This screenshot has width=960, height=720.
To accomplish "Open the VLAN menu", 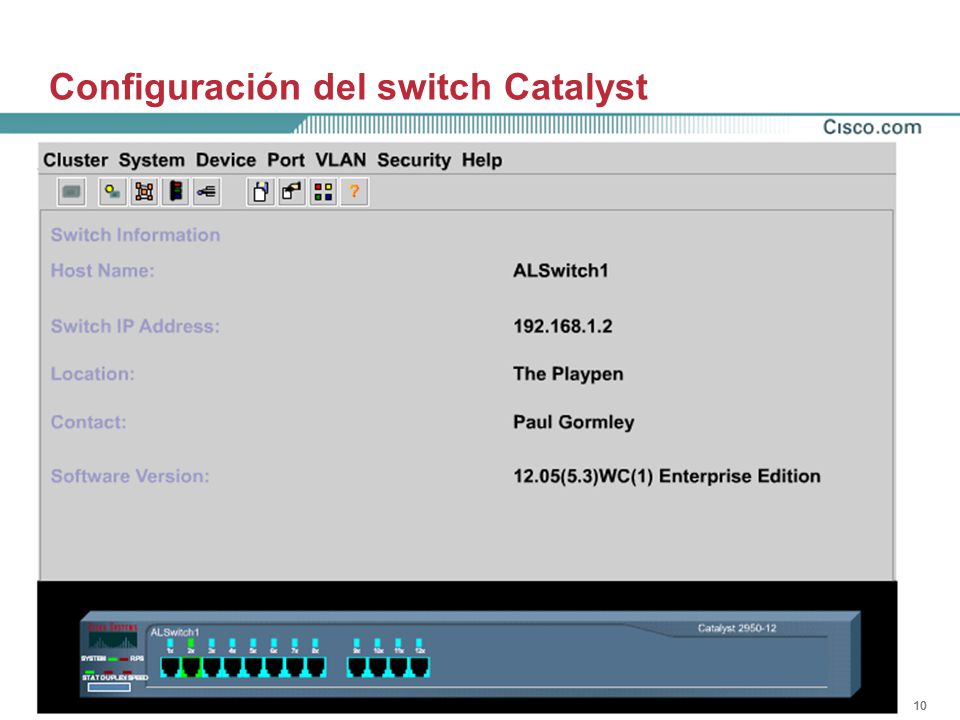I will click(340, 160).
